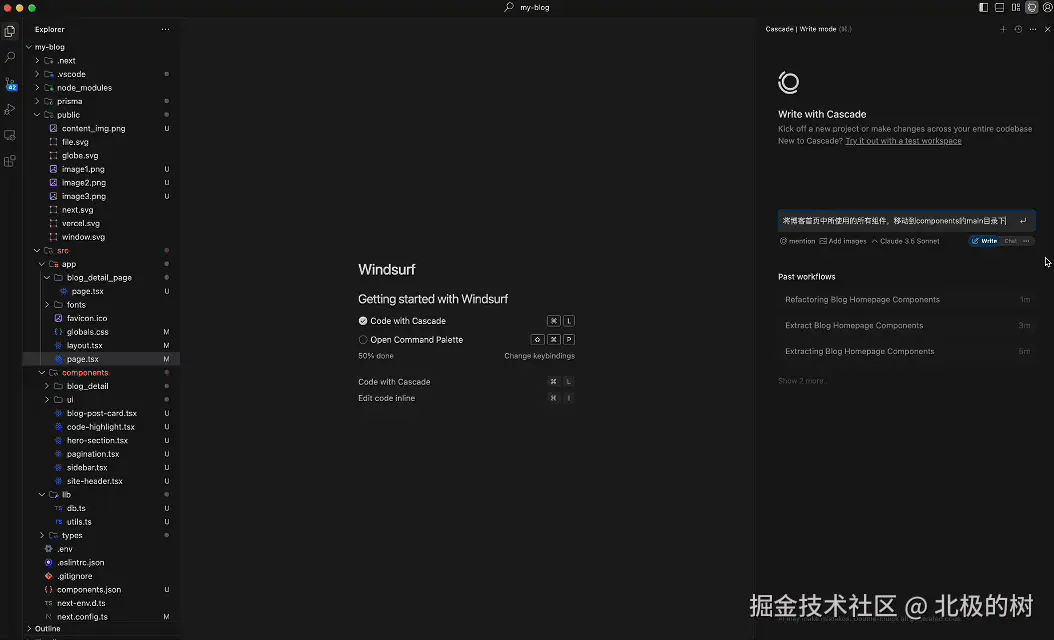Open Cascade panel more options ellipsis
The width and height of the screenshot is (1054, 640).
(x=1033, y=30)
